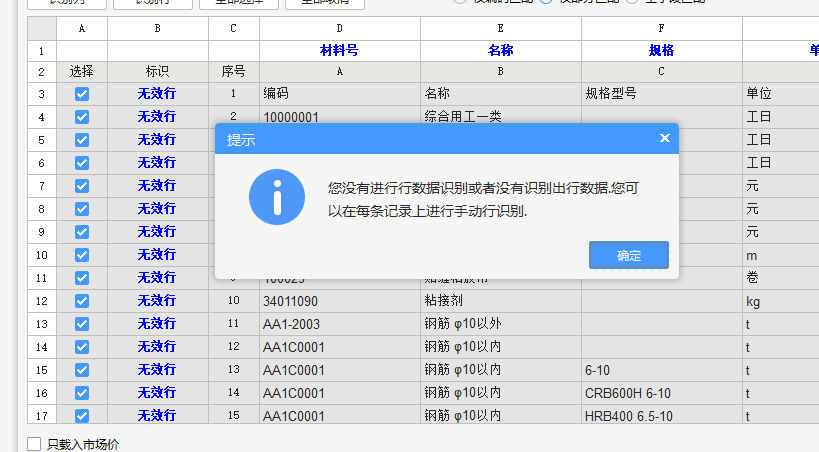Select the blue 名称 header cell in row 1
The width and height of the screenshot is (819, 452).
(x=500, y=51)
